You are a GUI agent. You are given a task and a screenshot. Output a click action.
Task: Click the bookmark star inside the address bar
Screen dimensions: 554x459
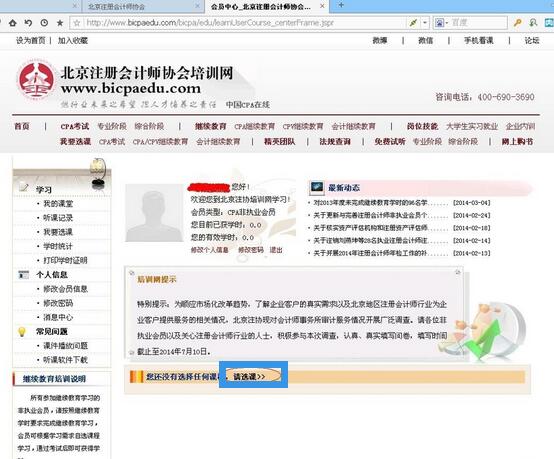77,23
